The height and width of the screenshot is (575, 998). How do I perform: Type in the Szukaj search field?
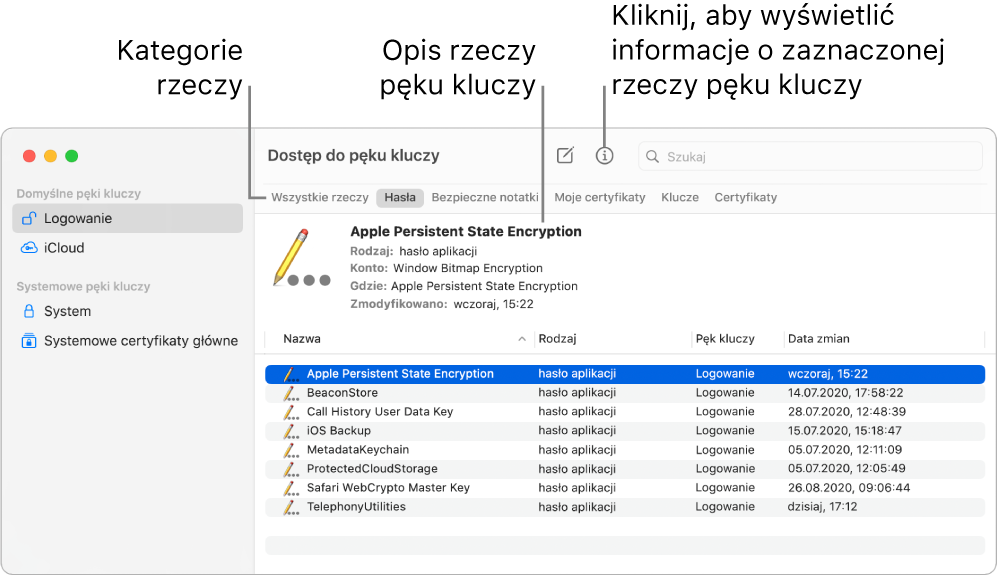point(820,157)
